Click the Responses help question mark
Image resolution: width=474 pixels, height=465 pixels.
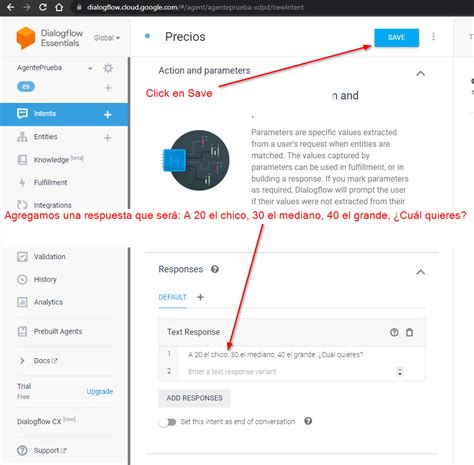pyautogui.click(x=215, y=269)
